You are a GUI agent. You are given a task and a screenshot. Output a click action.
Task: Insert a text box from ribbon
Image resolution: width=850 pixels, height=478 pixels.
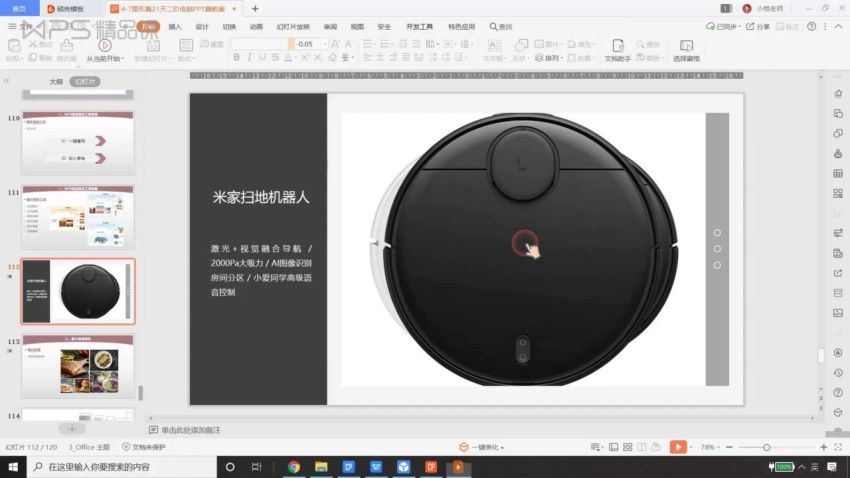coord(494,50)
